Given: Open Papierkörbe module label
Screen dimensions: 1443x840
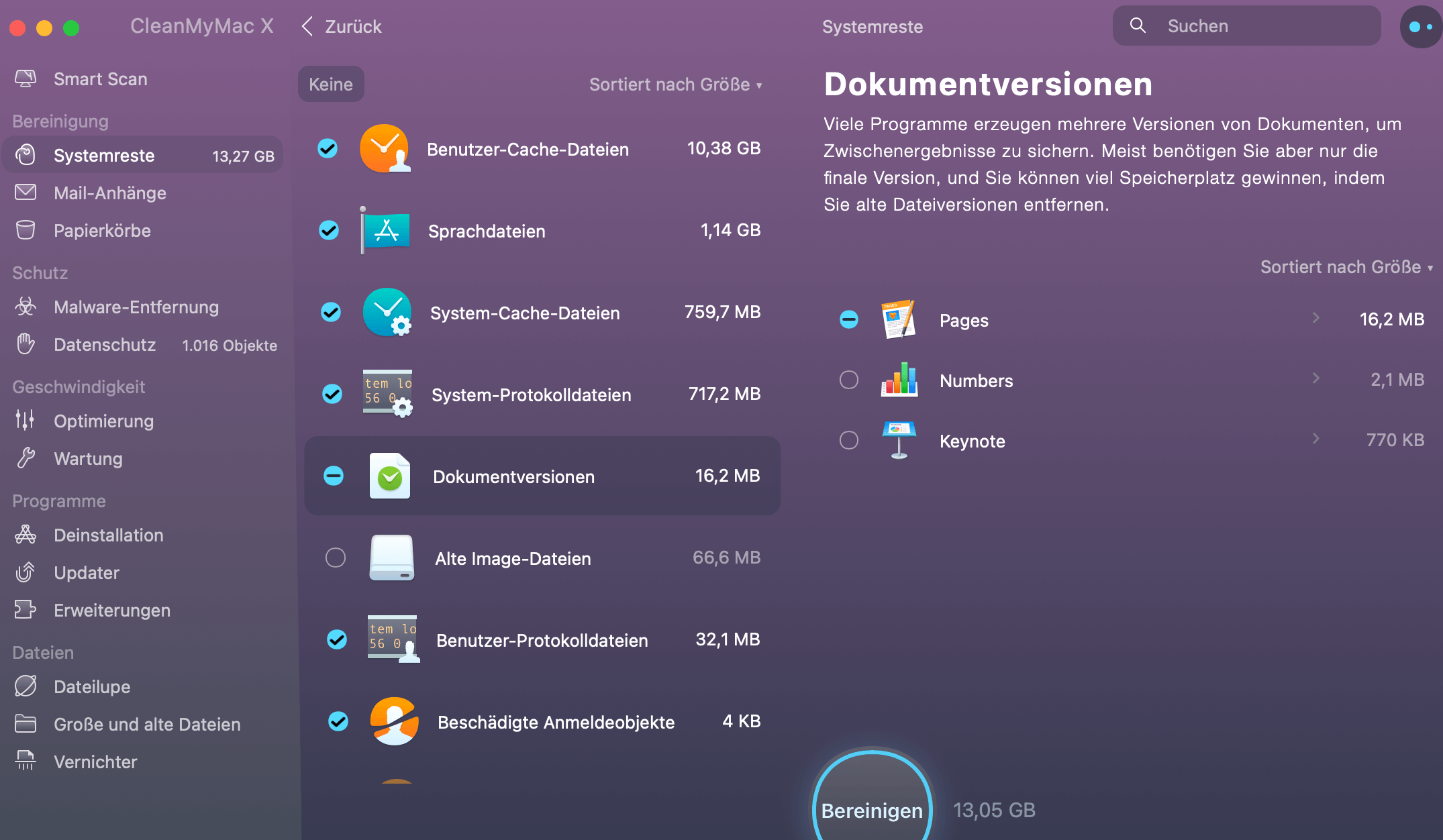Looking at the screenshot, I should coord(102,231).
